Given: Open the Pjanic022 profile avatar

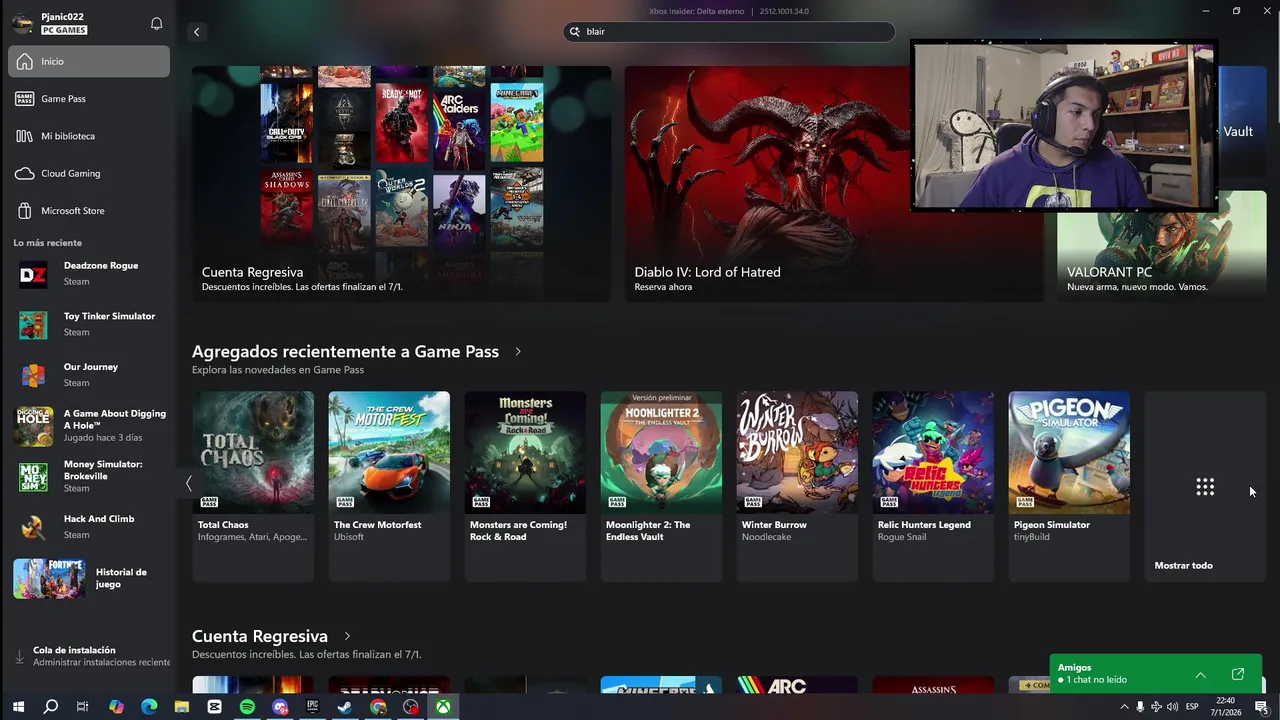Looking at the screenshot, I should click(x=22, y=23).
